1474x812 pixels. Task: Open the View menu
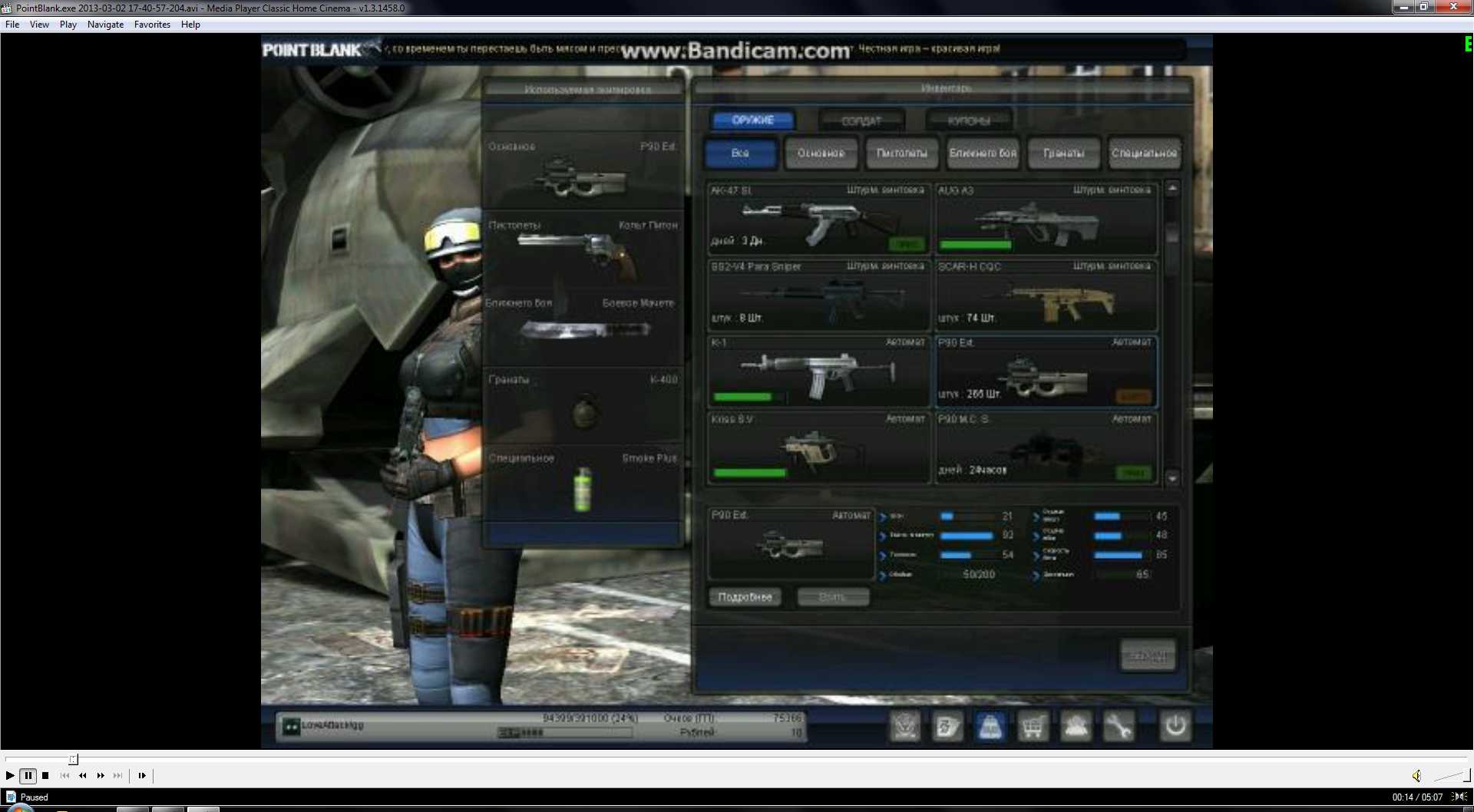point(39,25)
